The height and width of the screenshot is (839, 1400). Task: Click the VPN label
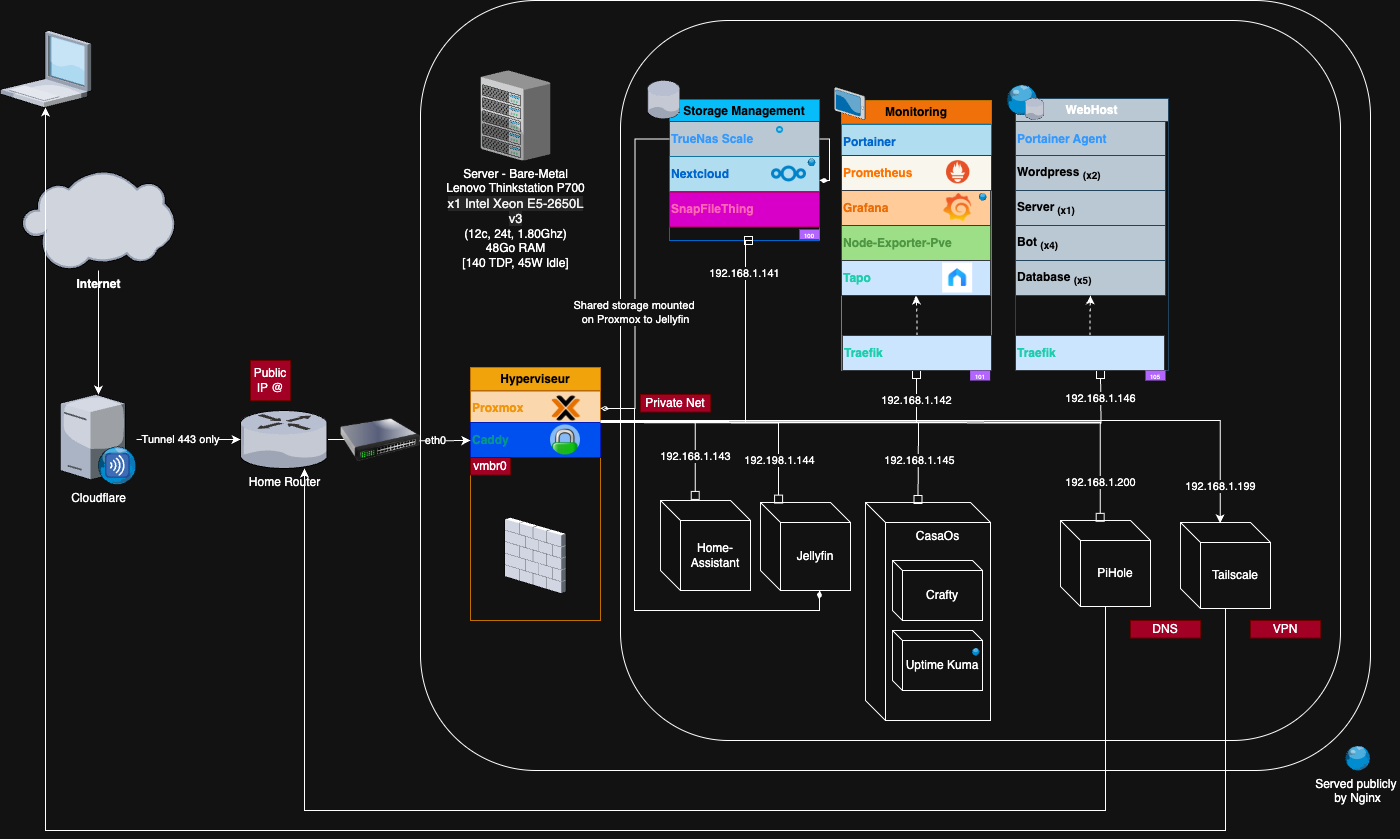pos(1285,629)
